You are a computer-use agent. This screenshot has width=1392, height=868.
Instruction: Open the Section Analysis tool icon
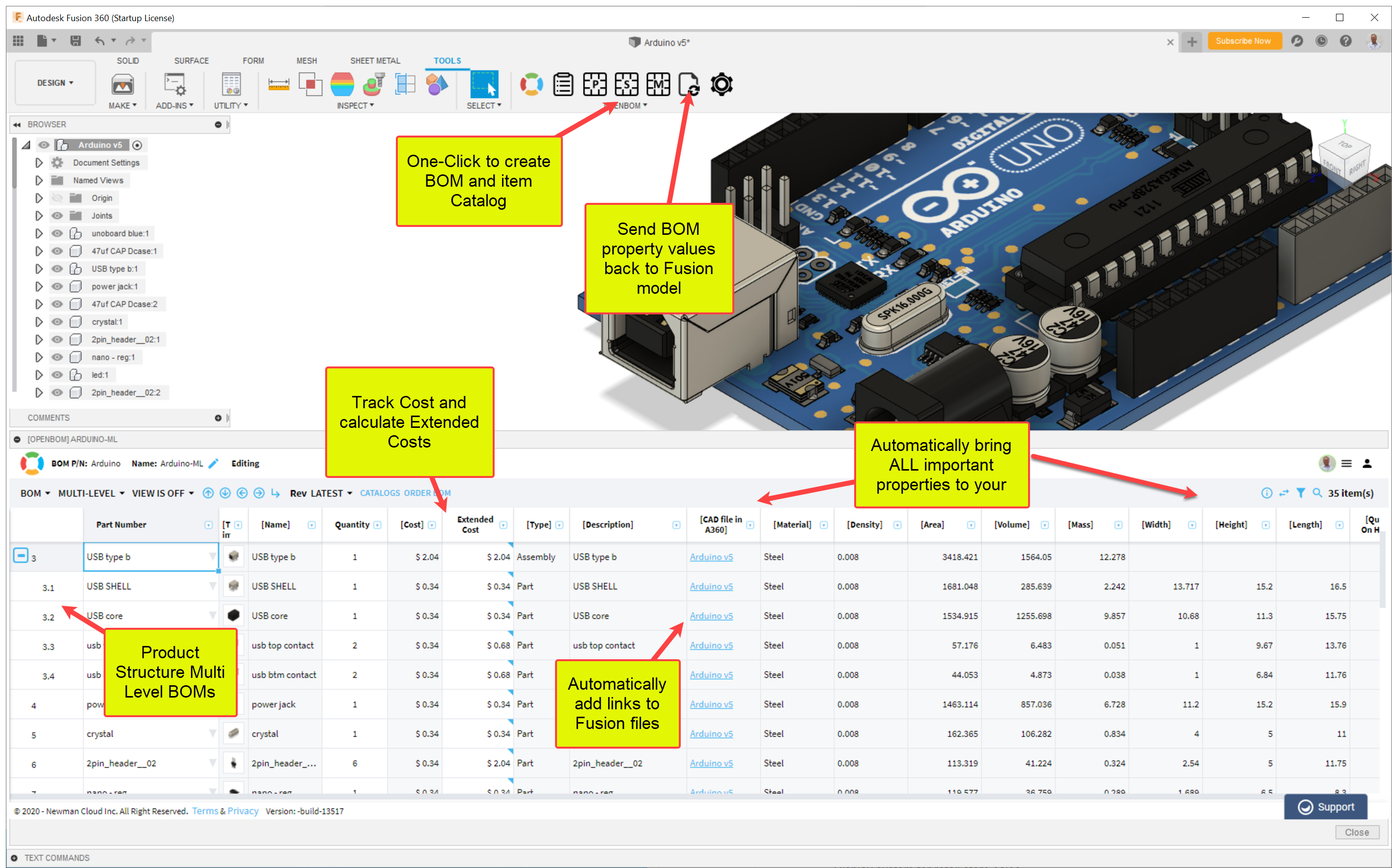(405, 84)
